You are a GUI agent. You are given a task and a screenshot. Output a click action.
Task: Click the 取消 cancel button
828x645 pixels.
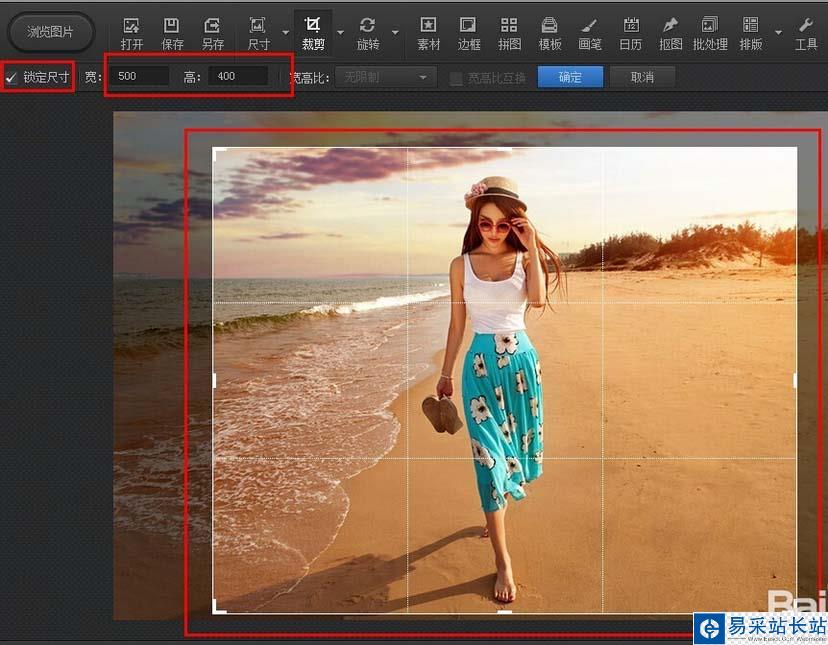click(642, 77)
